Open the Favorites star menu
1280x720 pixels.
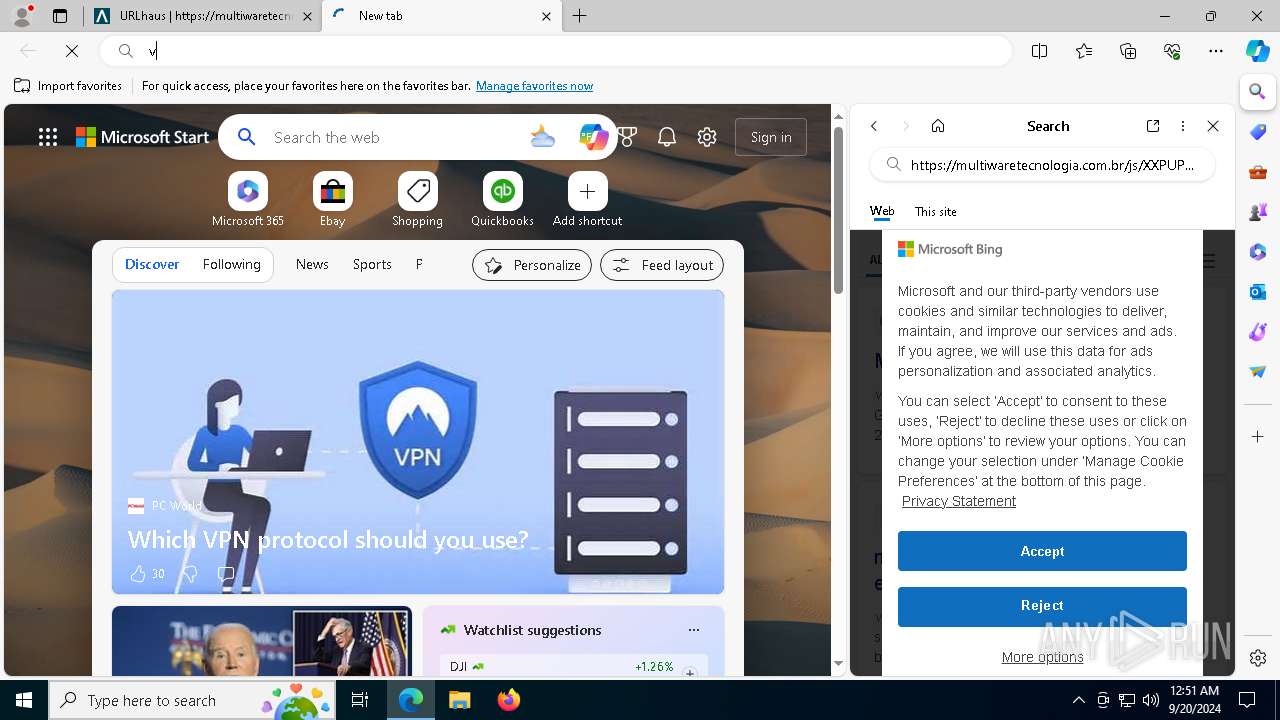[1084, 51]
